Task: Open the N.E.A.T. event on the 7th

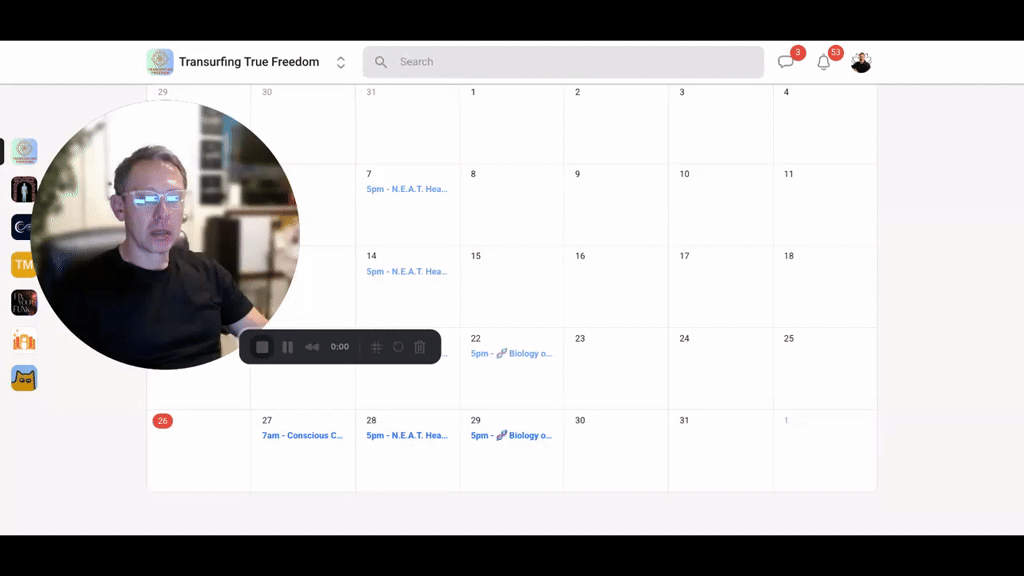Action: [x=407, y=189]
